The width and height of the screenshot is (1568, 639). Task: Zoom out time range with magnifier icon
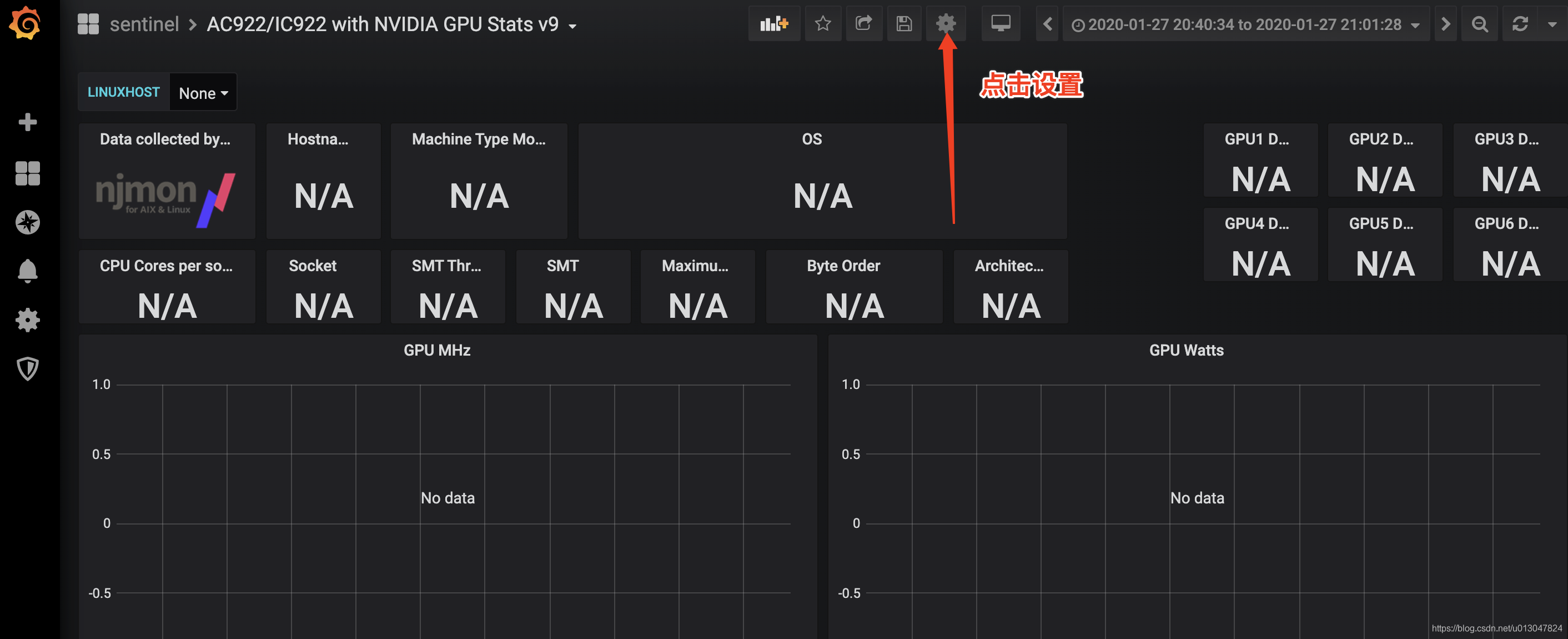tap(1480, 24)
